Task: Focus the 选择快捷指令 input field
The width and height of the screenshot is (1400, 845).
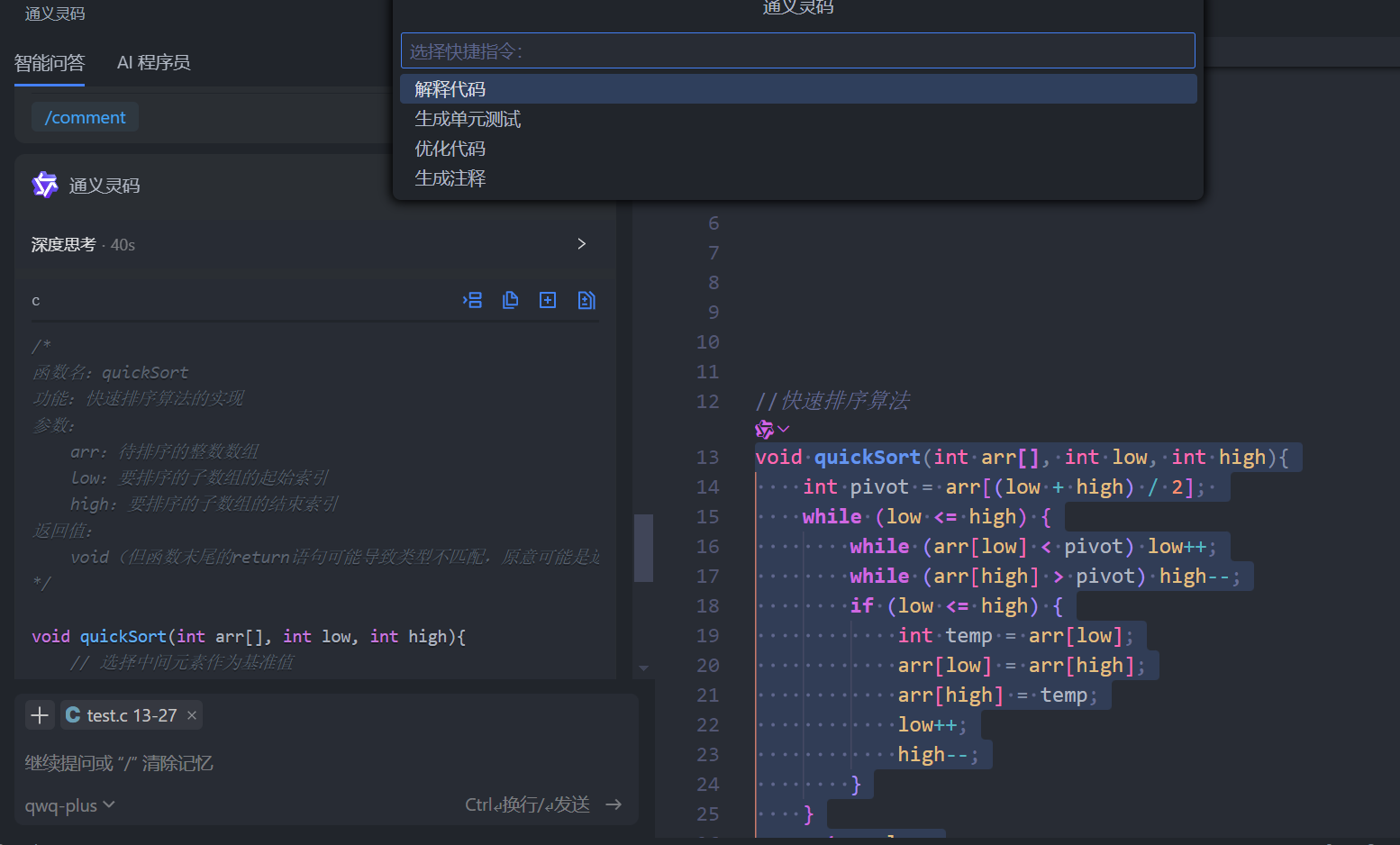Action: click(798, 51)
